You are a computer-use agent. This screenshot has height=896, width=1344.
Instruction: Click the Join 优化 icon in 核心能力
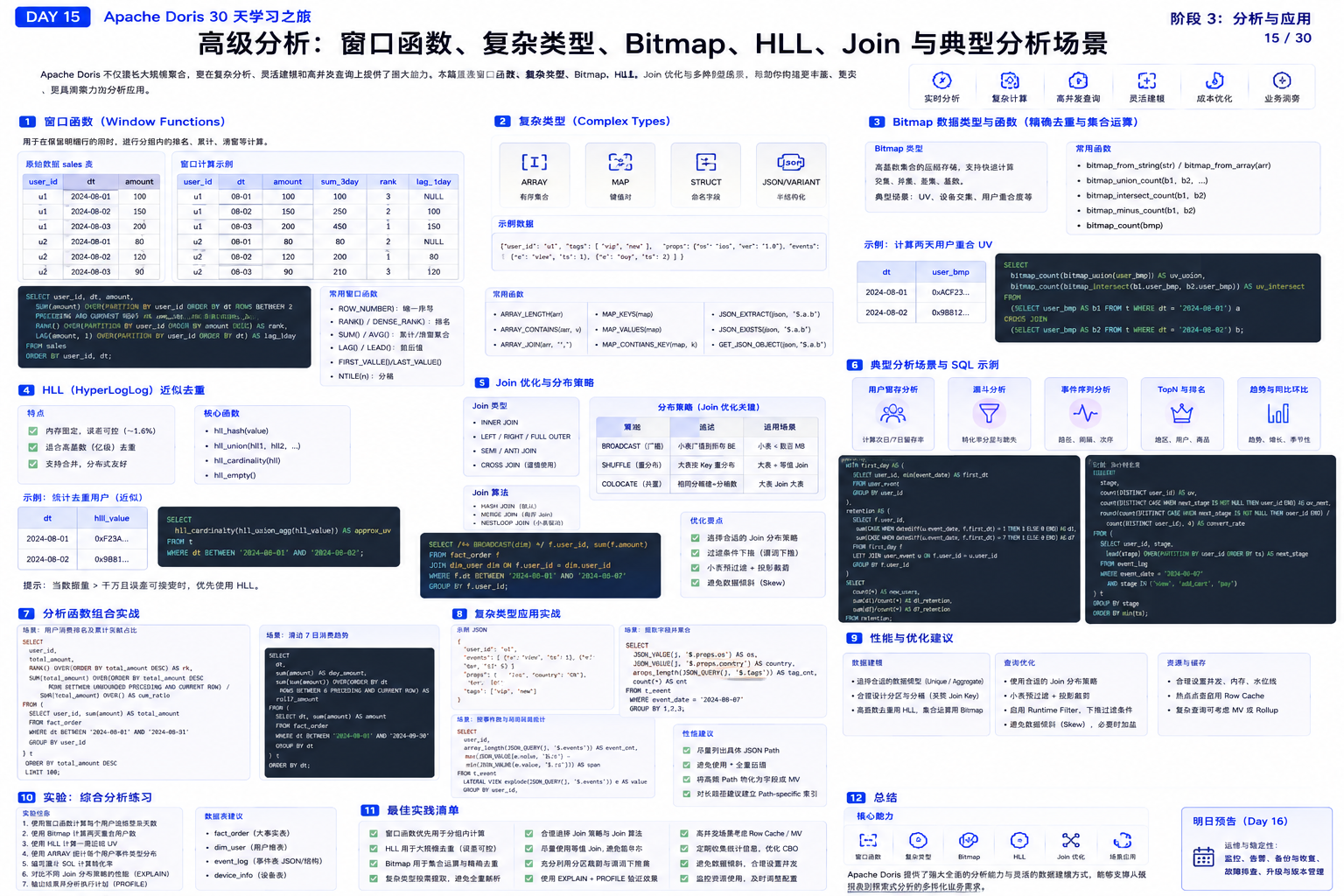pos(1071,841)
